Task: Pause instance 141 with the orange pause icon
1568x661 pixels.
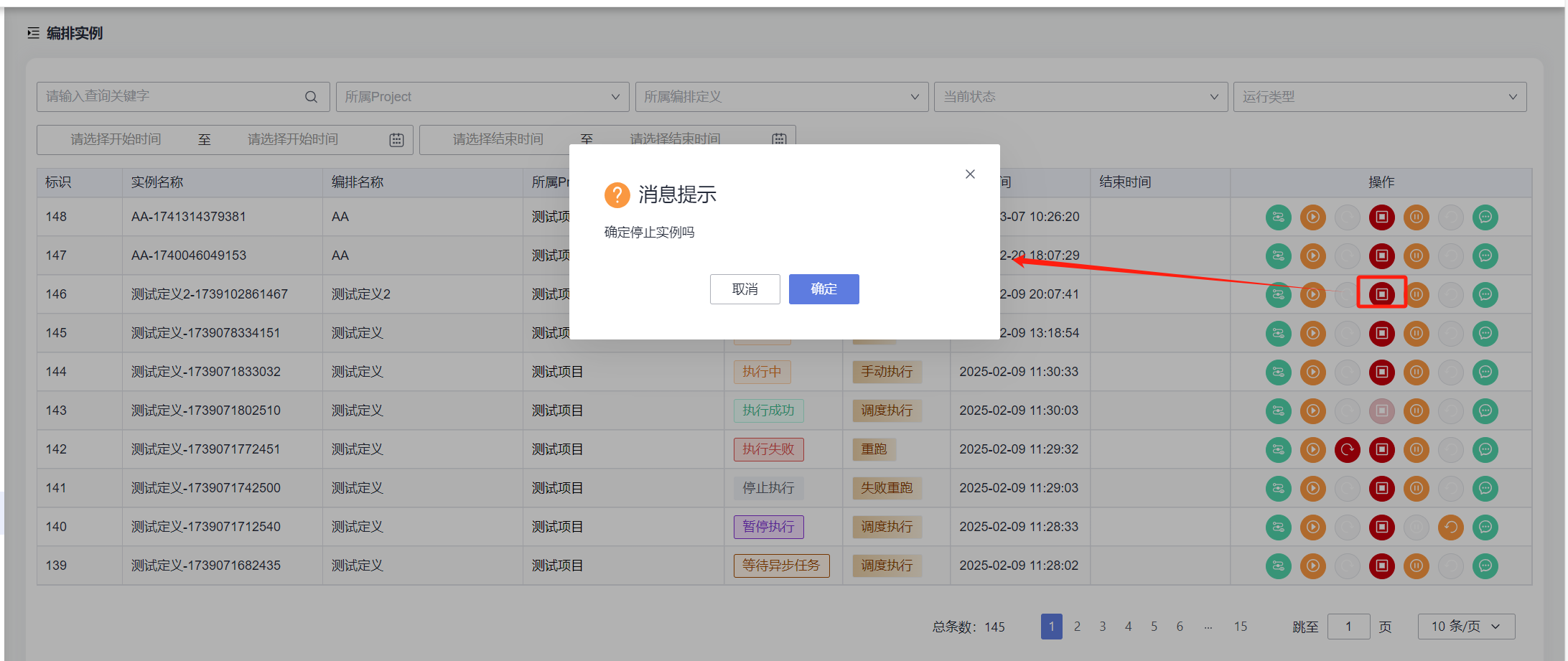Action: point(1416,488)
